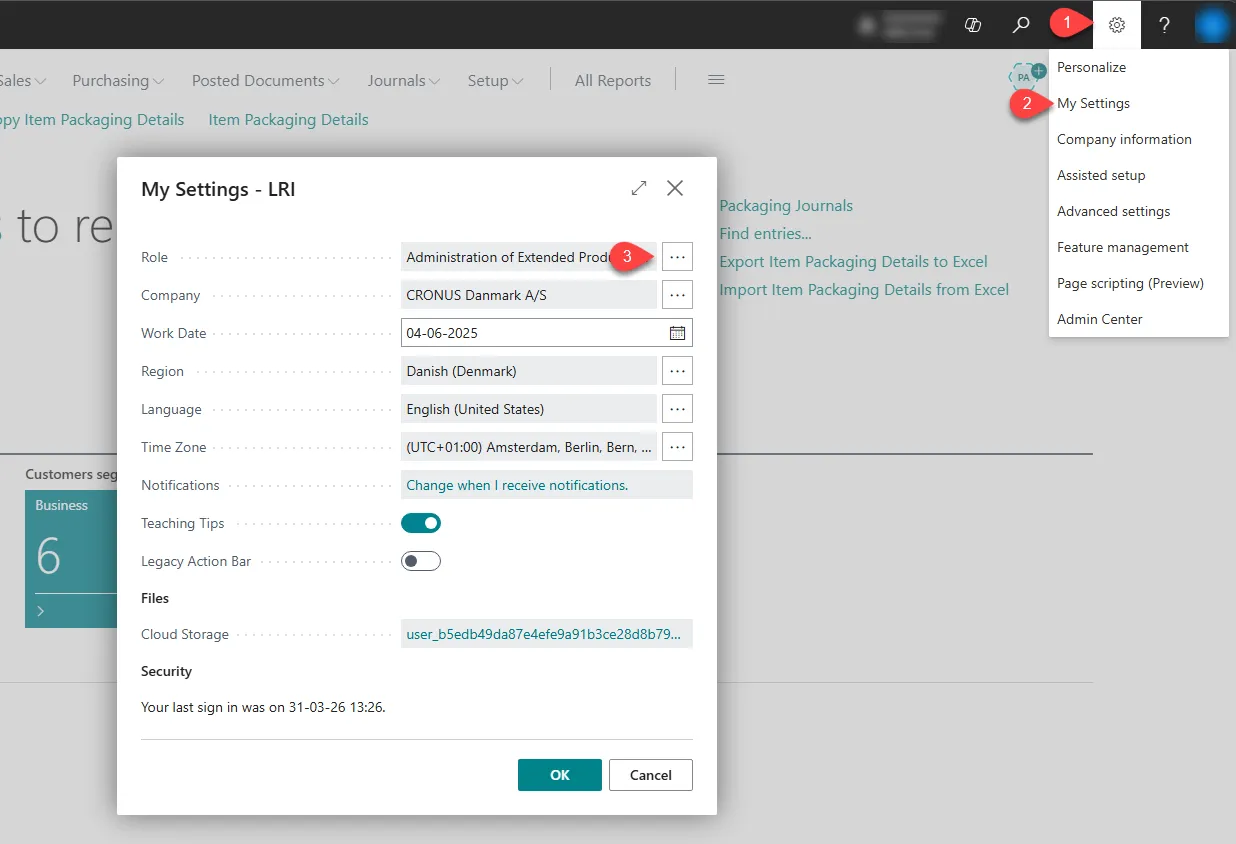Viewport: 1236px width, 844px height.
Task: Expand the Purchasing menu
Action: (x=118, y=80)
